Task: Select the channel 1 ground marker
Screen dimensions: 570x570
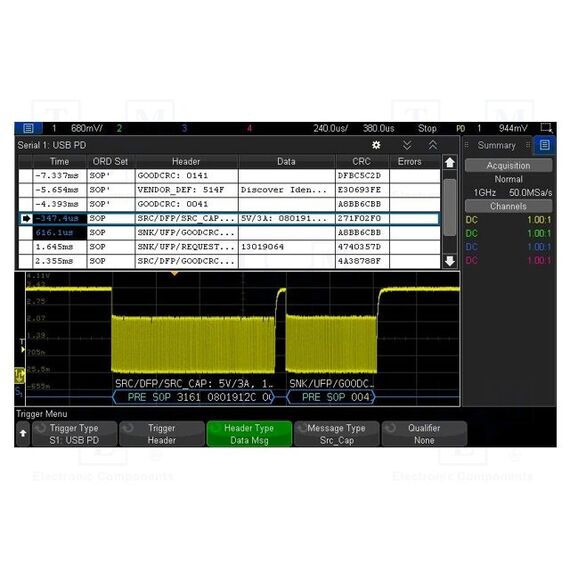Action: point(19,376)
